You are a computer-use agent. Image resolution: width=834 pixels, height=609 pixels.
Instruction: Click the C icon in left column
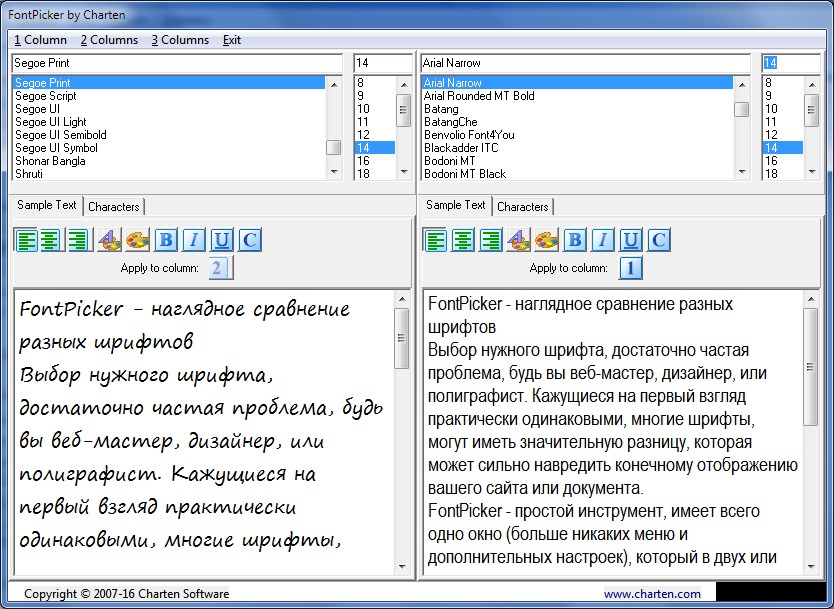tap(250, 240)
